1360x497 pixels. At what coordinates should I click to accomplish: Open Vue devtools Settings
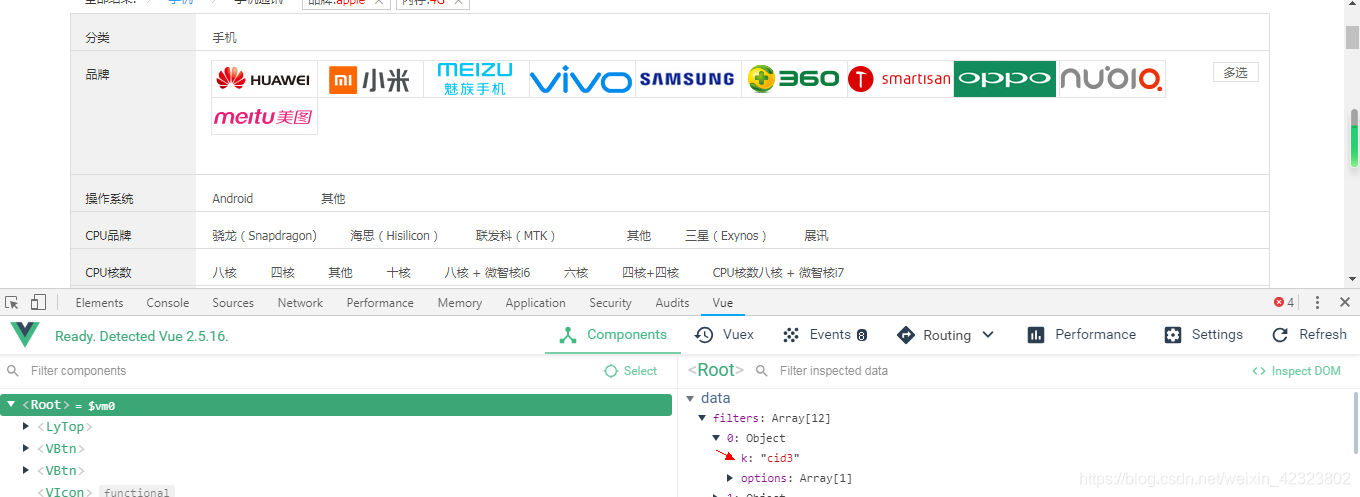(1204, 335)
